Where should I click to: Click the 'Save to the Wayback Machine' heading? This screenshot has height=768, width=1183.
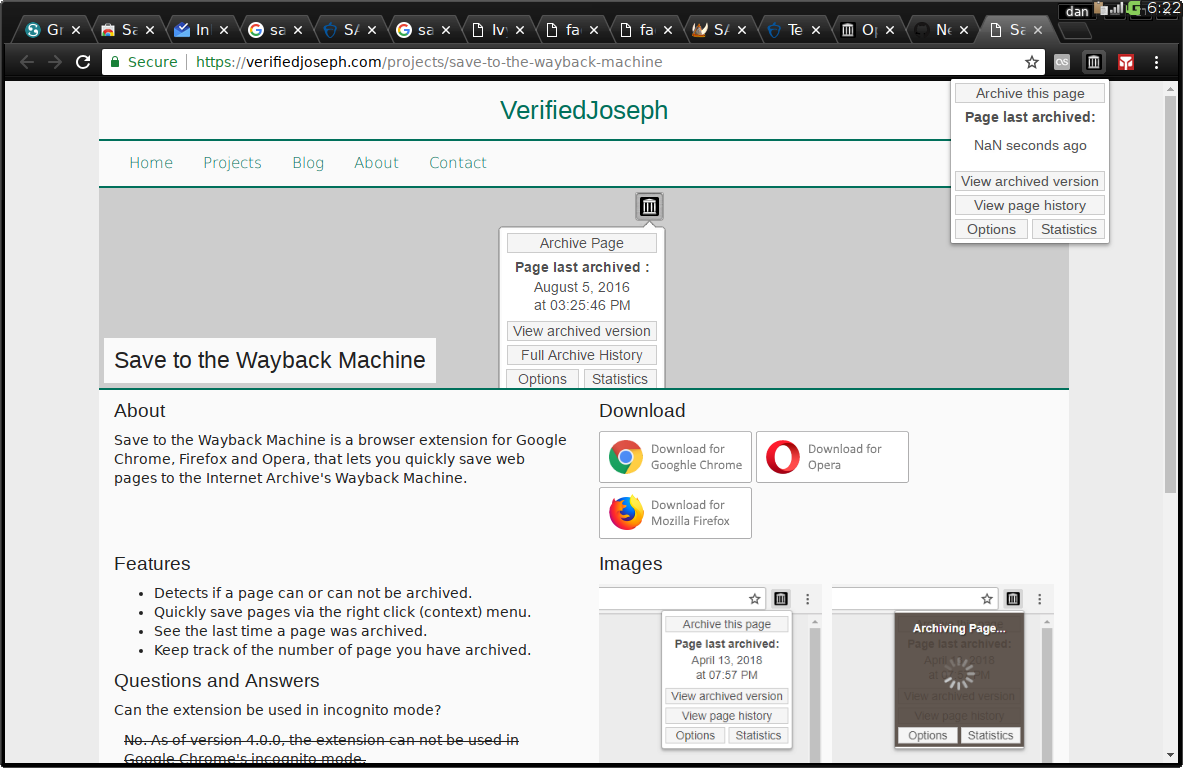point(269,361)
